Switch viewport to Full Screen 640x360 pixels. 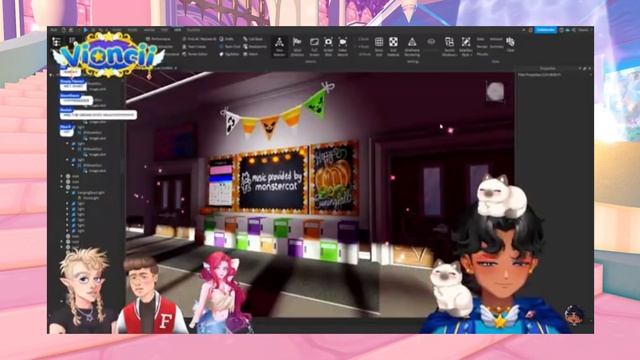(x=314, y=47)
